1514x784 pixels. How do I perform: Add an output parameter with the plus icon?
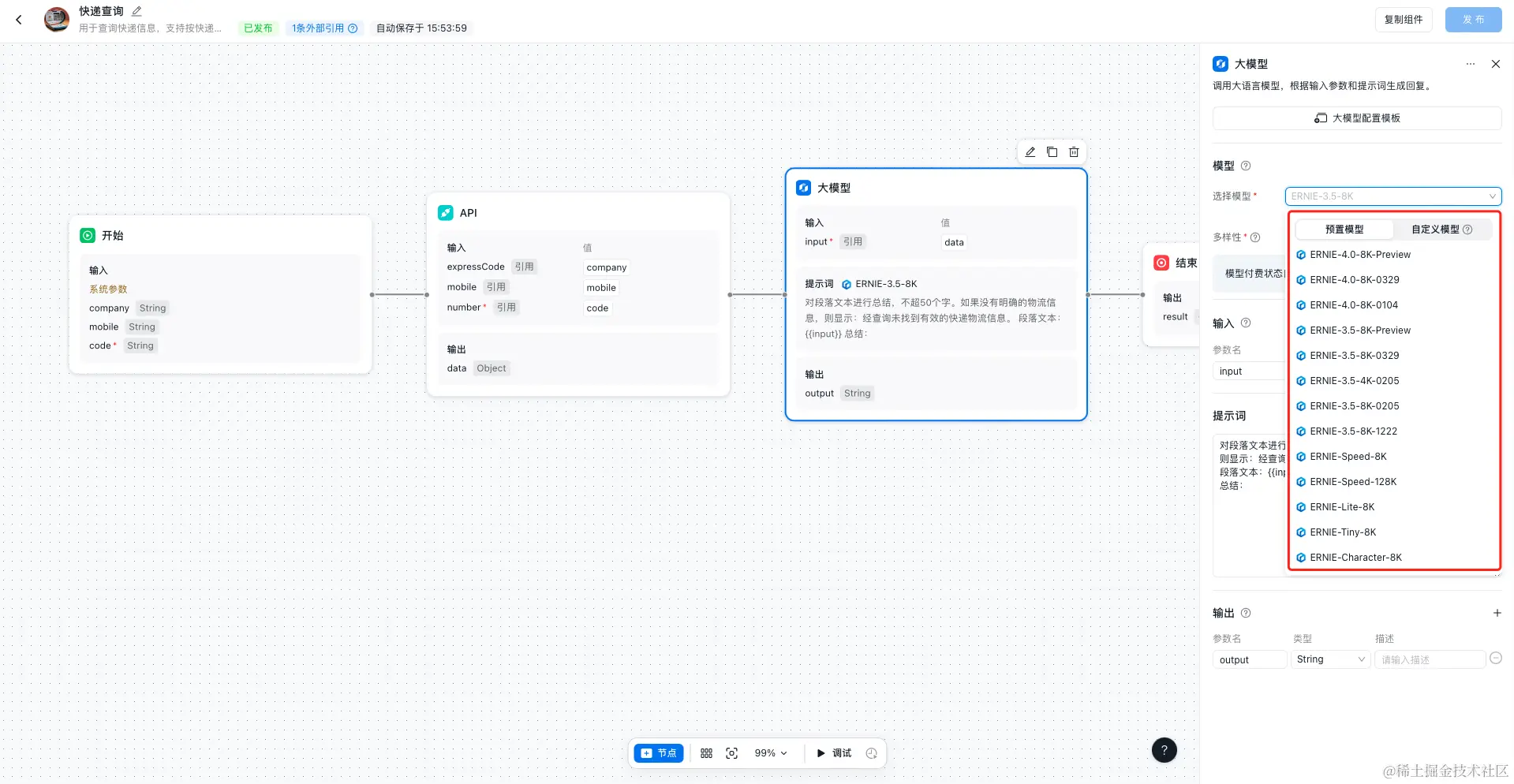(x=1497, y=613)
